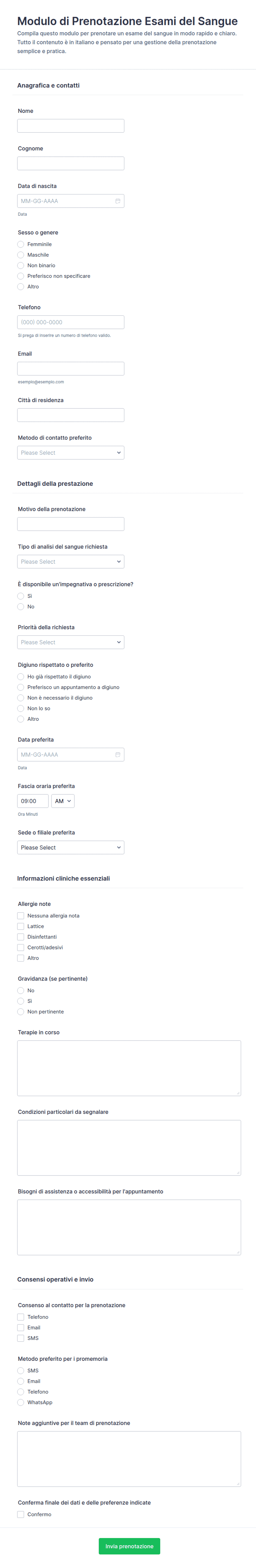The image size is (256, 1568).
Task: Open Metodo di contatto preferito dropdown
Action: 70,453
